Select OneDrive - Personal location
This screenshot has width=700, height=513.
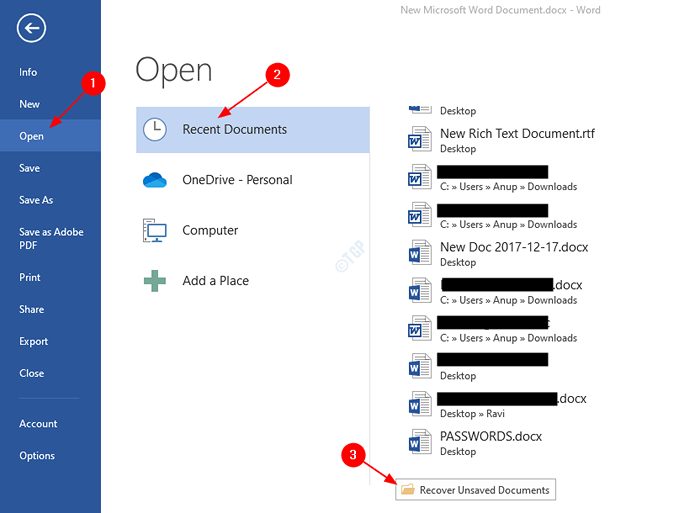253,180
